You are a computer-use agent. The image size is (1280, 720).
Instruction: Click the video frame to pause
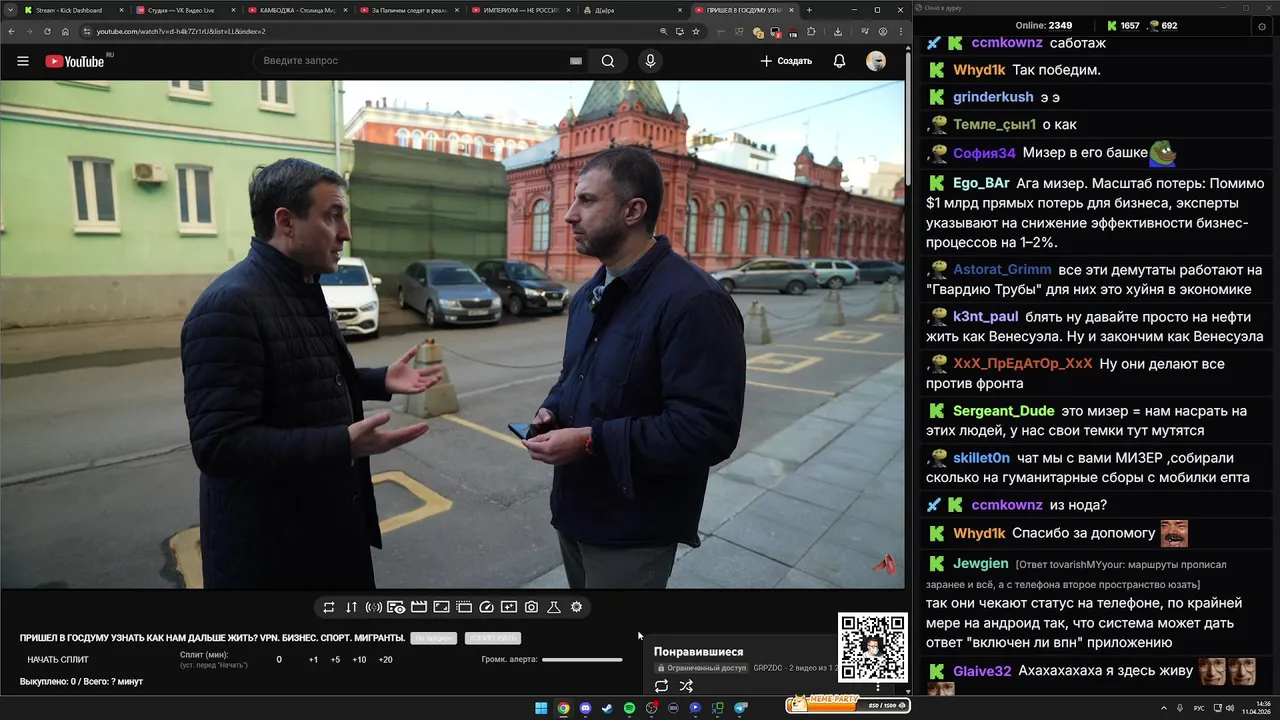[452, 334]
